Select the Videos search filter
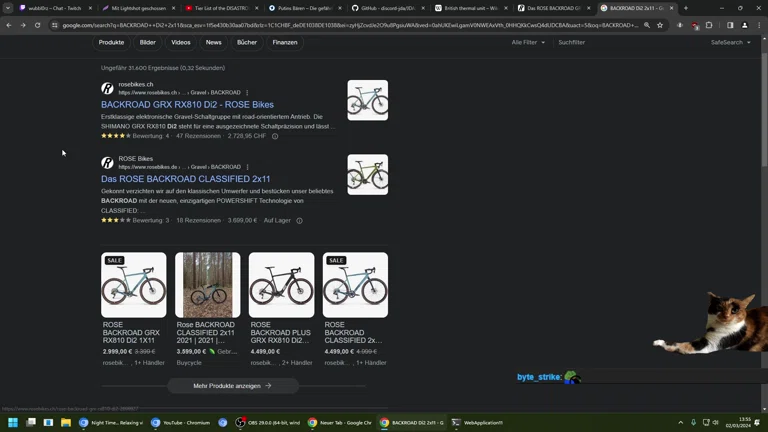The width and height of the screenshot is (768, 432). click(x=181, y=43)
